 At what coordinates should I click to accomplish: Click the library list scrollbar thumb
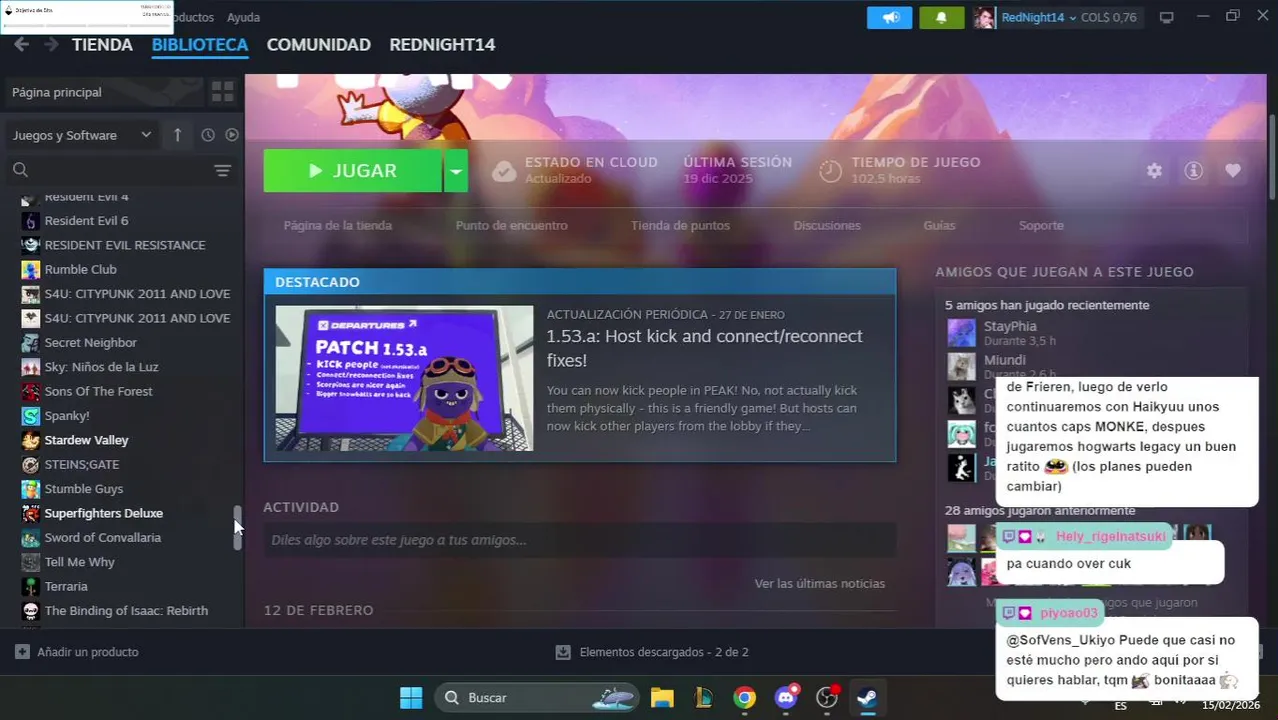coord(238,528)
